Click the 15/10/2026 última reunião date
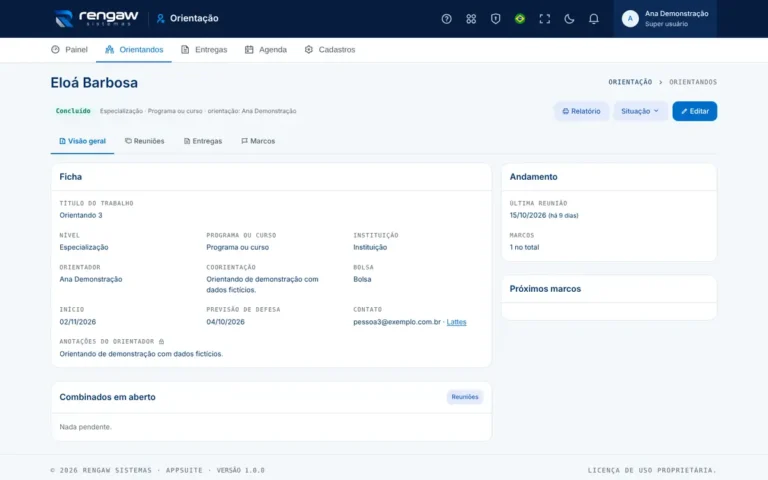The height and width of the screenshot is (480, 768). (x=528, y=215)
